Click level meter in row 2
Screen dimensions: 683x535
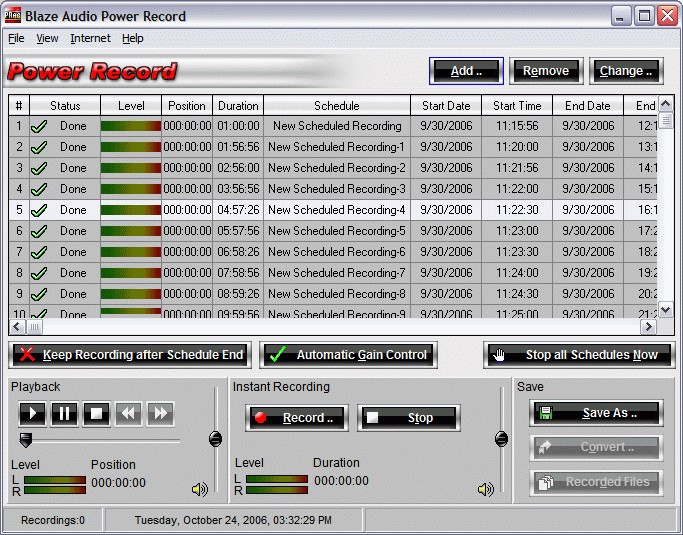pyautogui.click(x=131, y=147)
